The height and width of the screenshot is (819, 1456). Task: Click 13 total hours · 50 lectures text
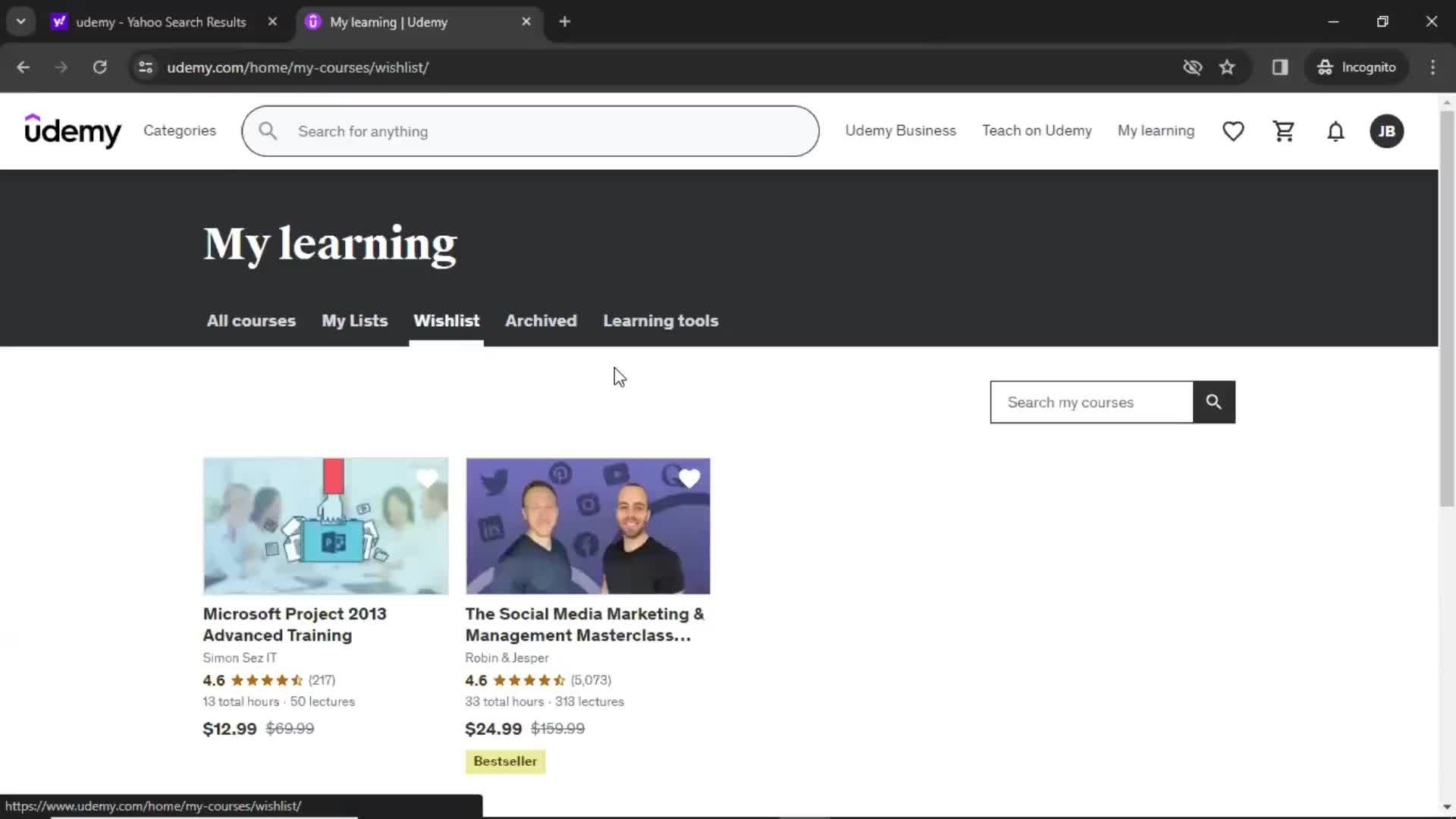pyautogui.click(x=279, y=701)
